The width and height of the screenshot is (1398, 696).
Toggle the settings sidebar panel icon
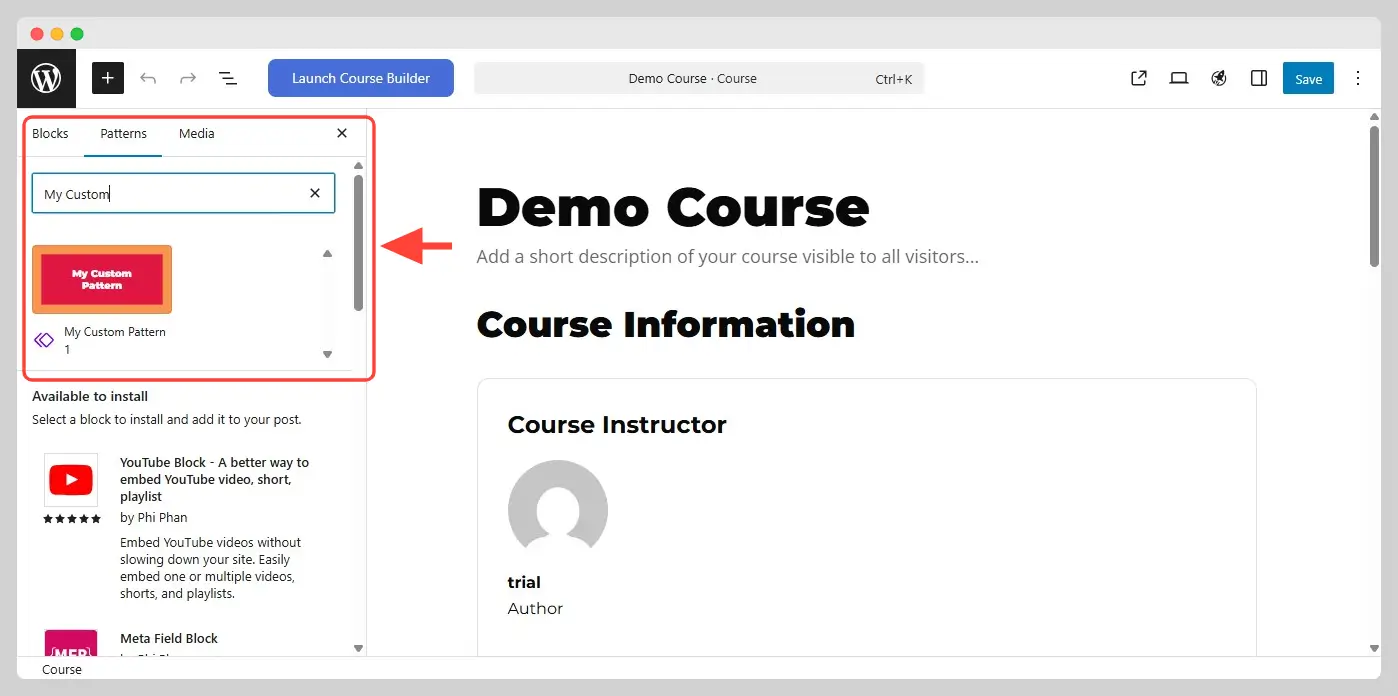[x=1259, y=78]
